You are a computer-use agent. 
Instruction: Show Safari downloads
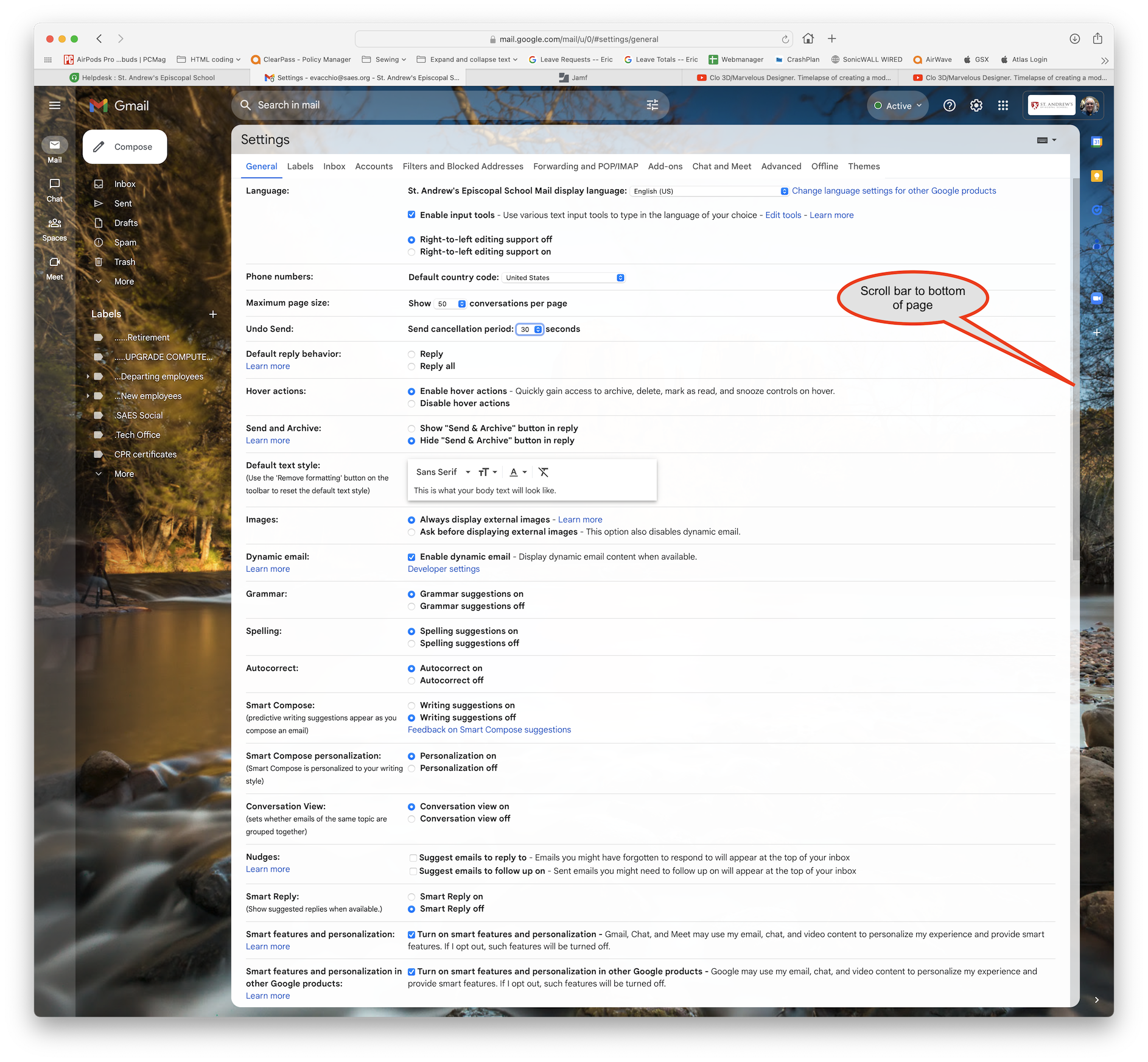(x=1075, y=38)
